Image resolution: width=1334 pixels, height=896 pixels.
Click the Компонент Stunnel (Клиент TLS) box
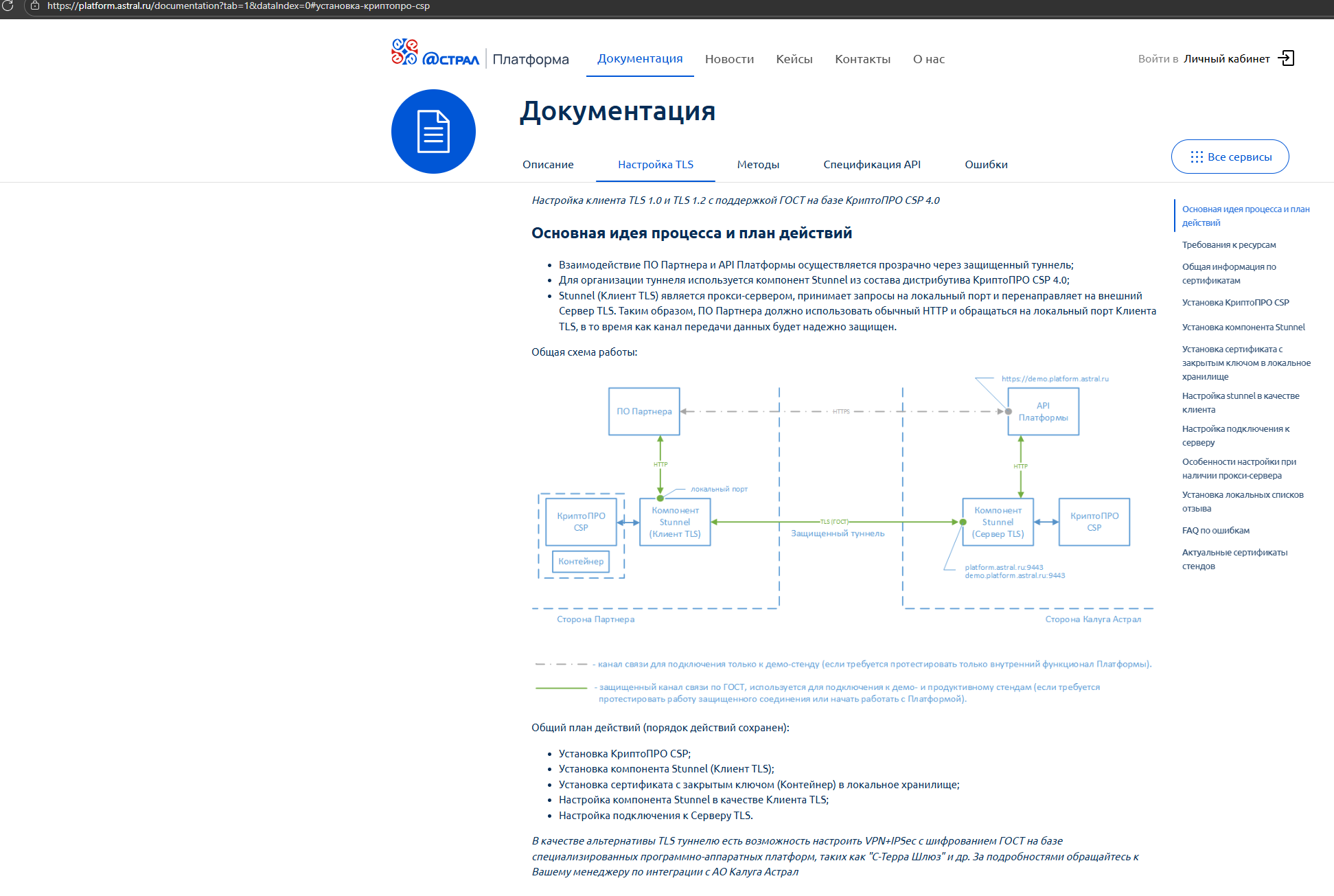(x=675, y=522)
